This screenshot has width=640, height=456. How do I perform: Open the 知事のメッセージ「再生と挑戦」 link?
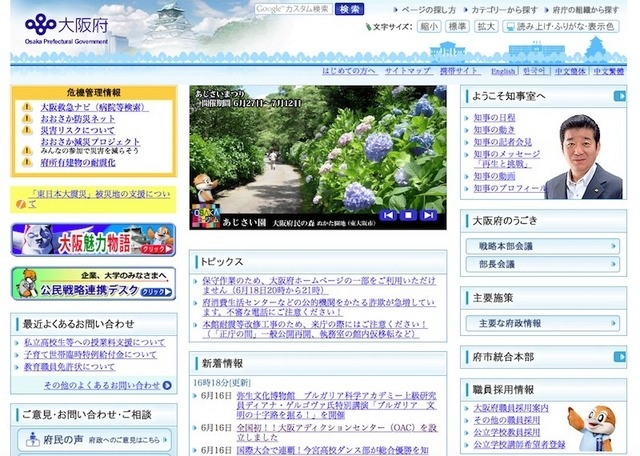(x=507, y=159)
